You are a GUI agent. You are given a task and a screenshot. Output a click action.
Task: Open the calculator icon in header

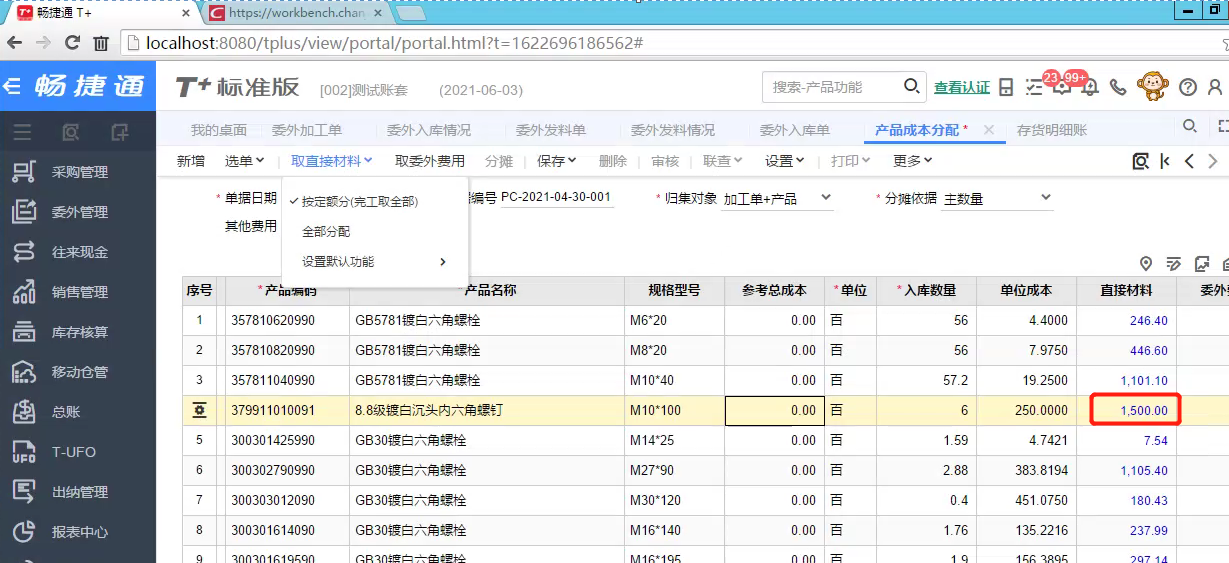(1007, 87)
